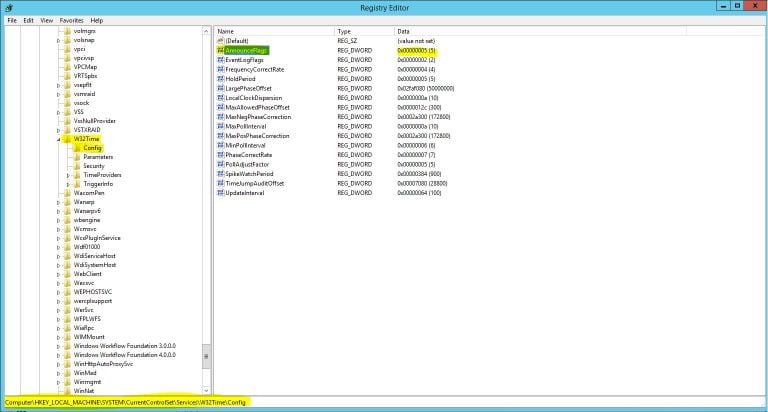The image size is (768, 412).
Task: Click the MaxAllowedPhaseOffset value icon
Action: pyautogui.click(x=220, y=107)
